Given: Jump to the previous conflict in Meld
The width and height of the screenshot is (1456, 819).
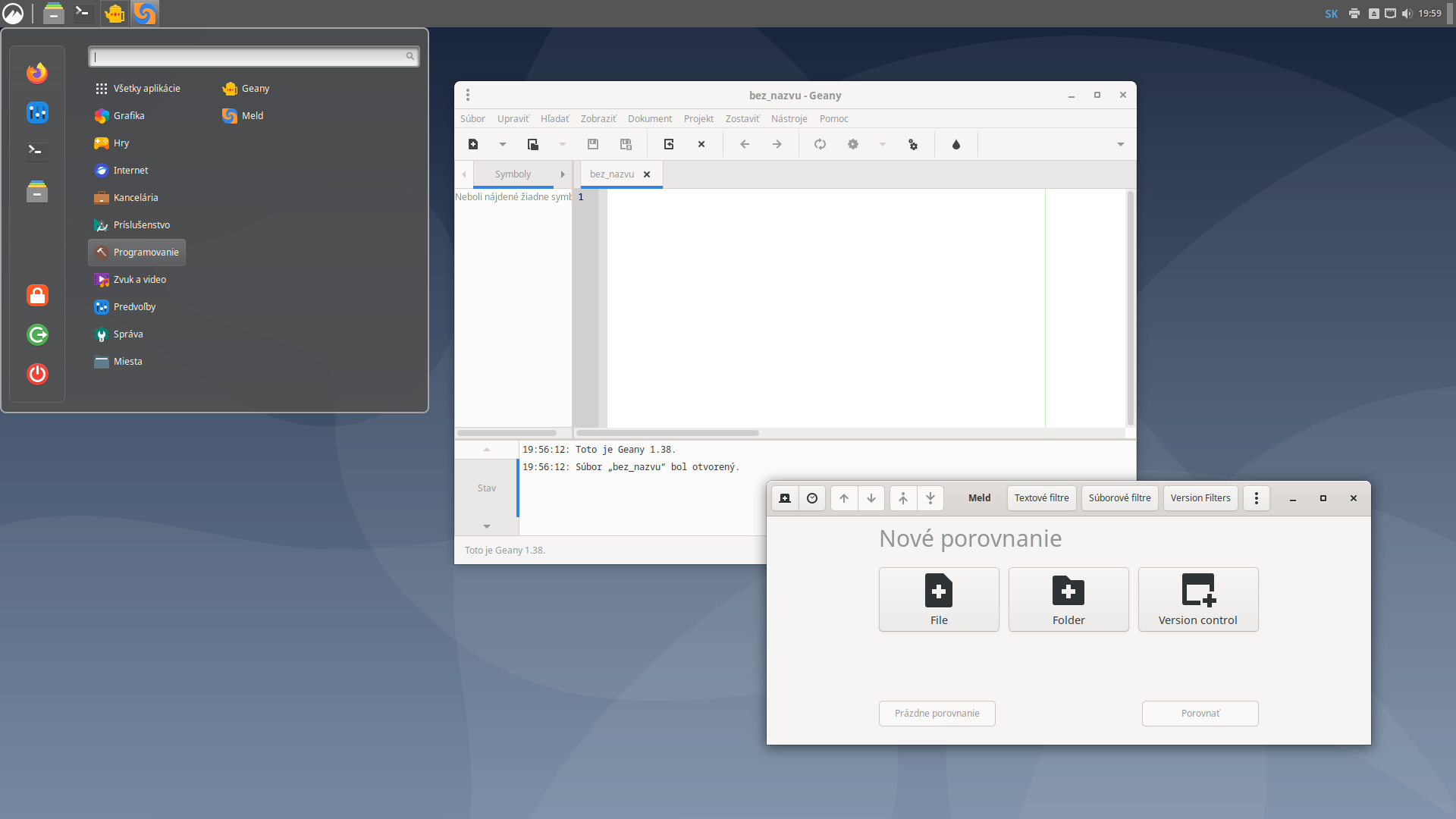Looking at the screenshot, I should [903, 498].
